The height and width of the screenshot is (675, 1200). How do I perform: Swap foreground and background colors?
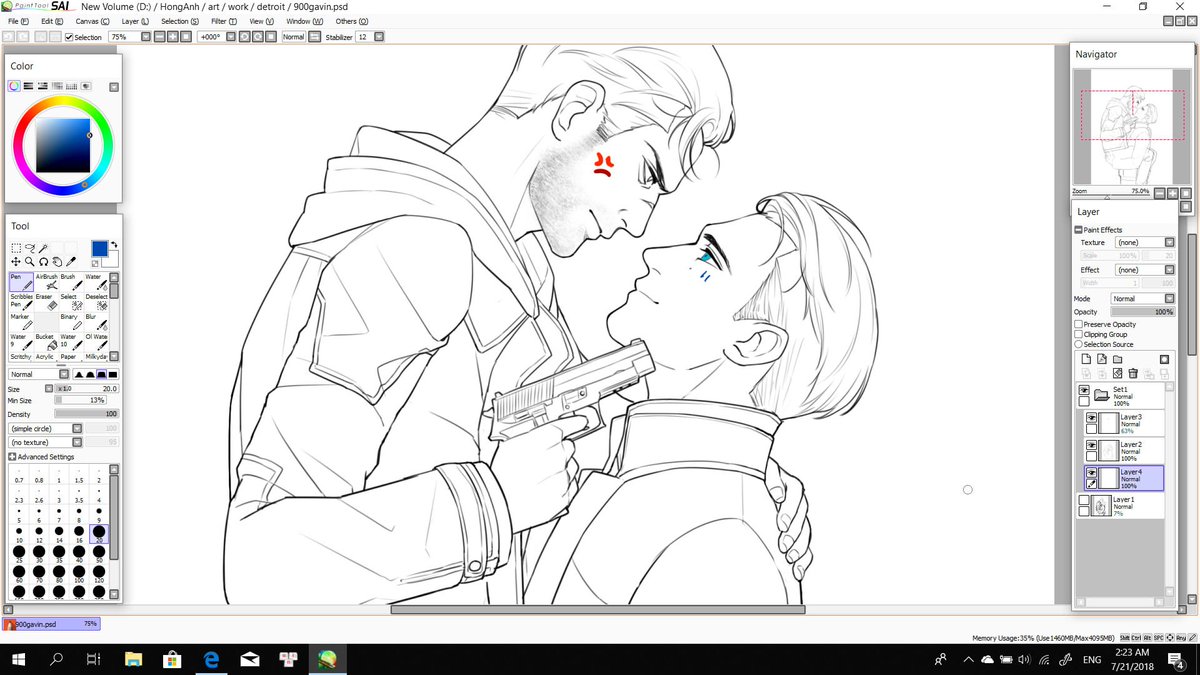point(113,245)
